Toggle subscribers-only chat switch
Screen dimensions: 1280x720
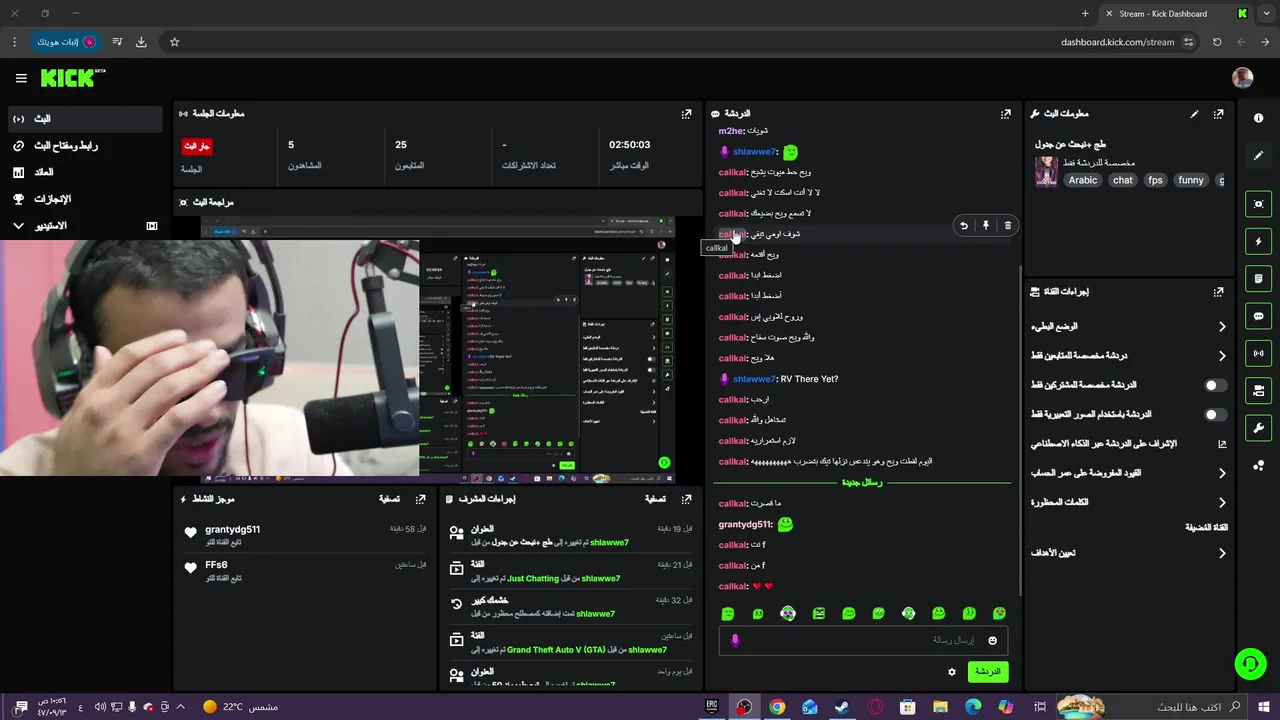[1215, 385]
